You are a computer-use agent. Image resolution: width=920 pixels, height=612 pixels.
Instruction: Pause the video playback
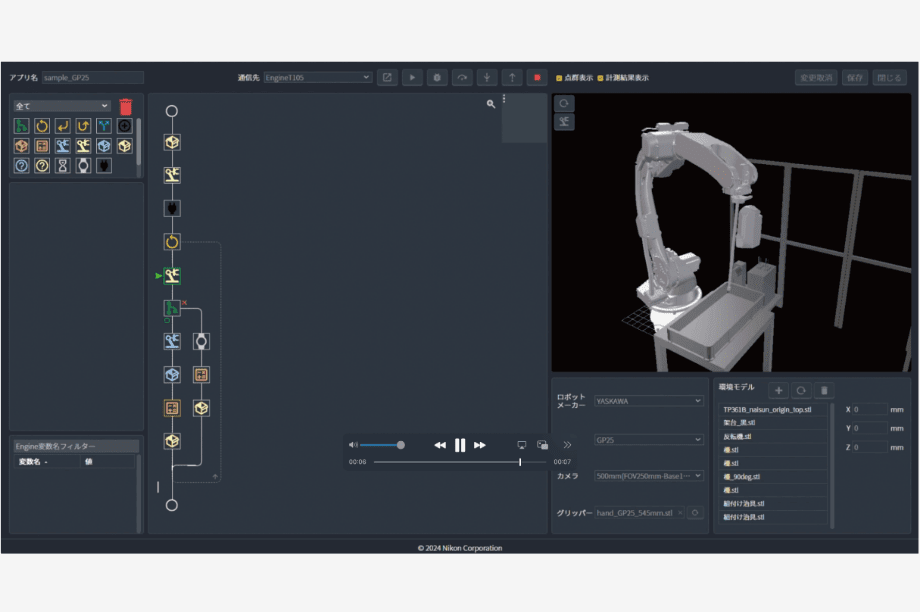(x=460, y=445)
